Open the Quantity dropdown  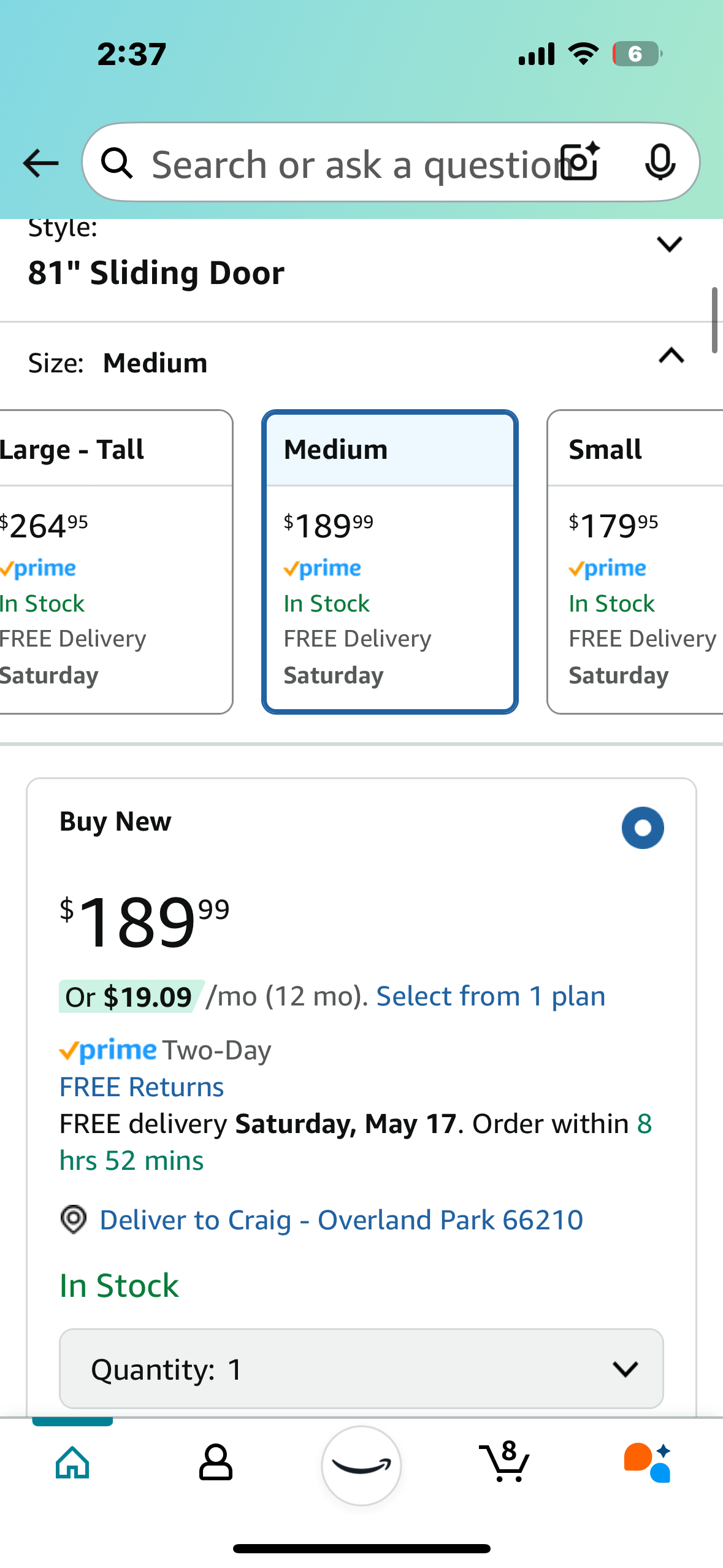tap(361, 1369)
